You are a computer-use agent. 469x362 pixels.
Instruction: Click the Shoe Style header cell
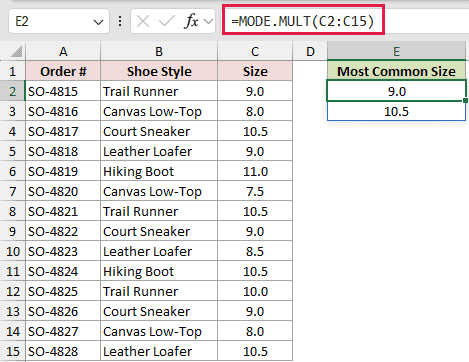[159, 71]
